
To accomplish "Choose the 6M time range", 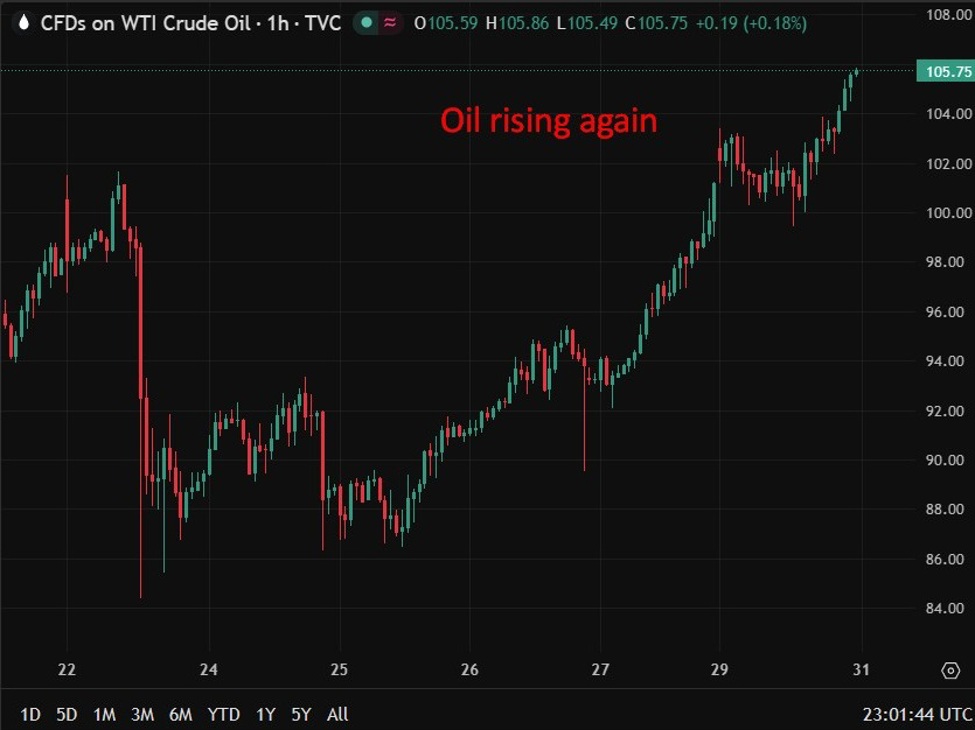I will click(x=180, y=714).
